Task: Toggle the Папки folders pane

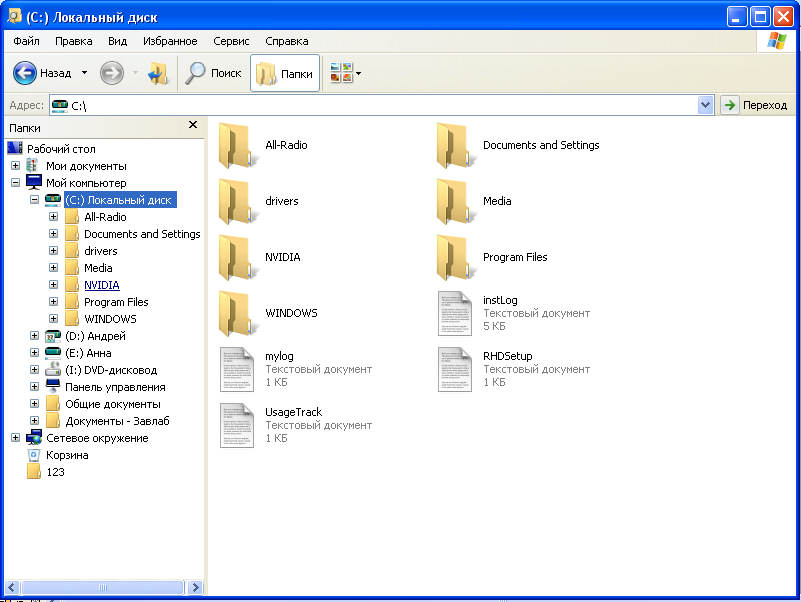Action: point(285,74)
